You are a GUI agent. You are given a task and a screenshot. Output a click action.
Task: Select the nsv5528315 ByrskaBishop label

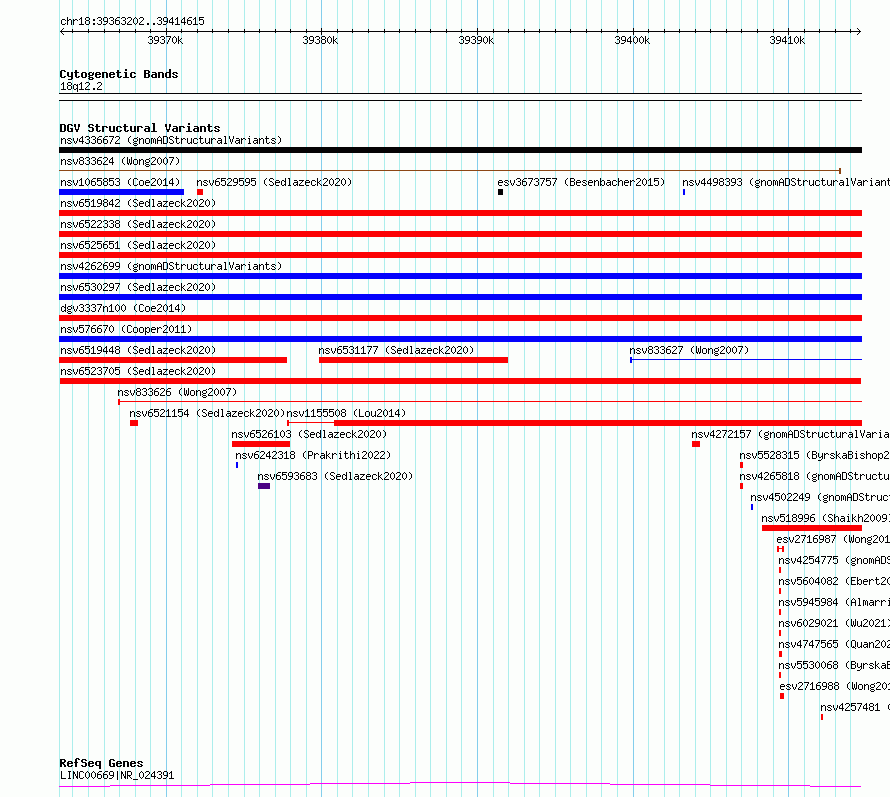point(815,455)
